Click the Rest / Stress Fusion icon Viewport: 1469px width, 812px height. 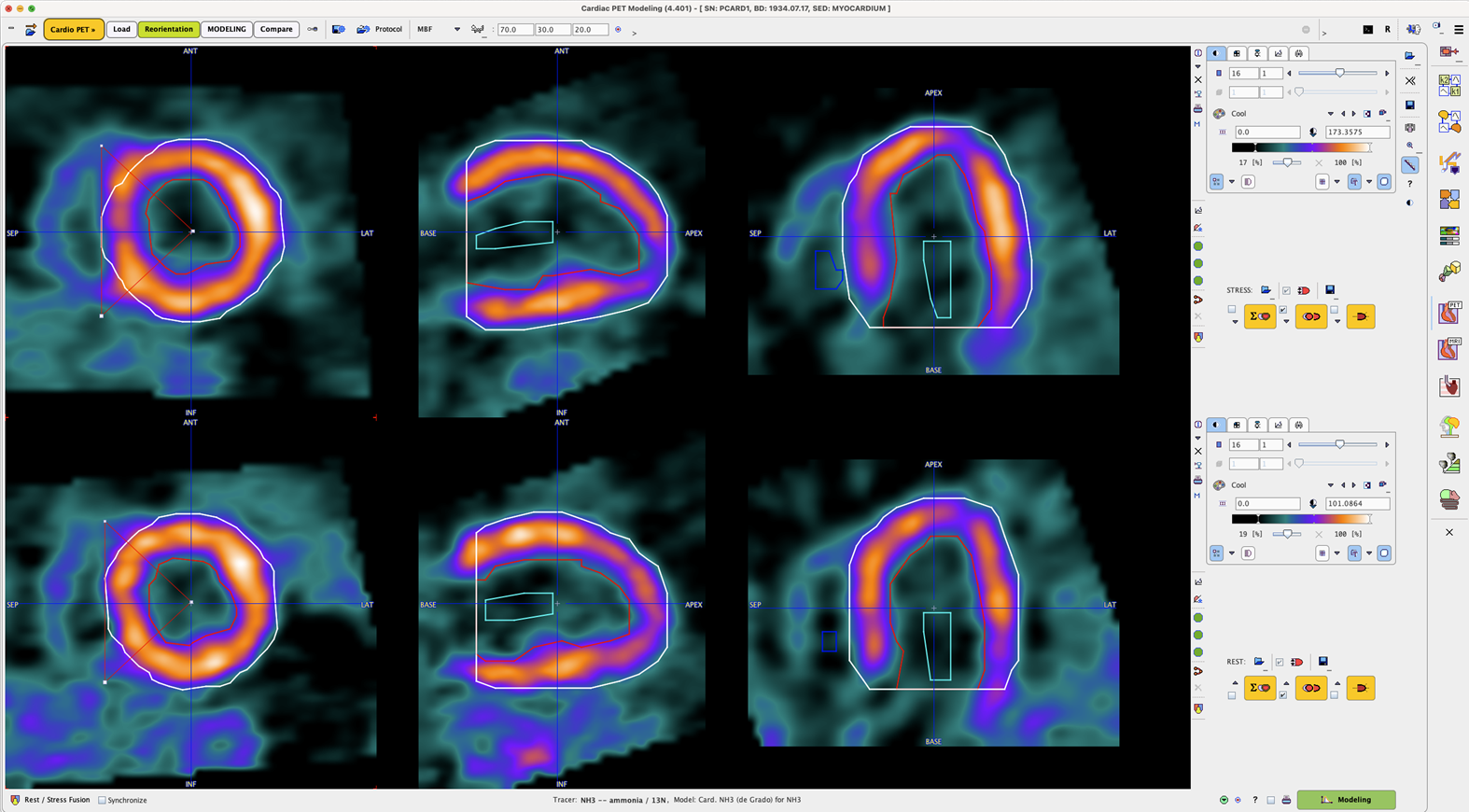(x=15, y=800)
